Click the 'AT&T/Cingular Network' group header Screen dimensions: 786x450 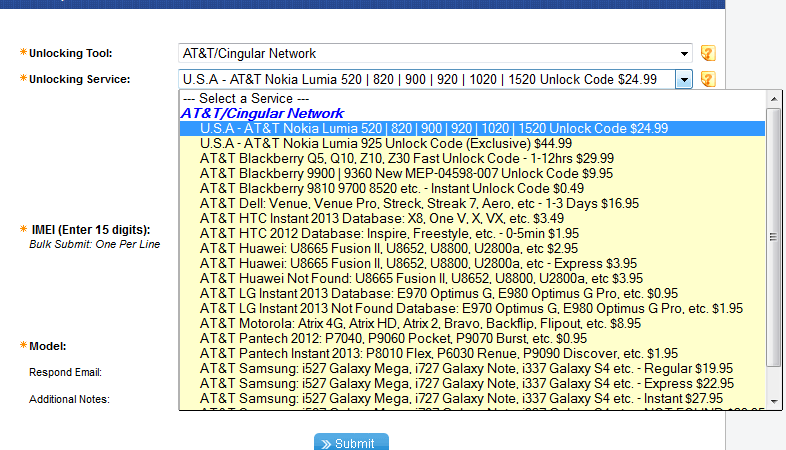pos(262,113)
